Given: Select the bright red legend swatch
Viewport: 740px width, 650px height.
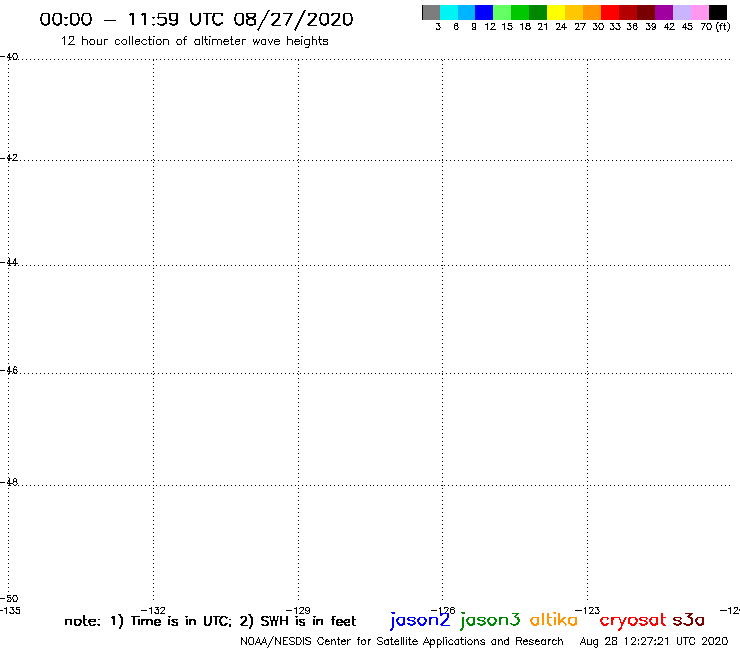Looking at the screenshot, I should pos(610,12).
